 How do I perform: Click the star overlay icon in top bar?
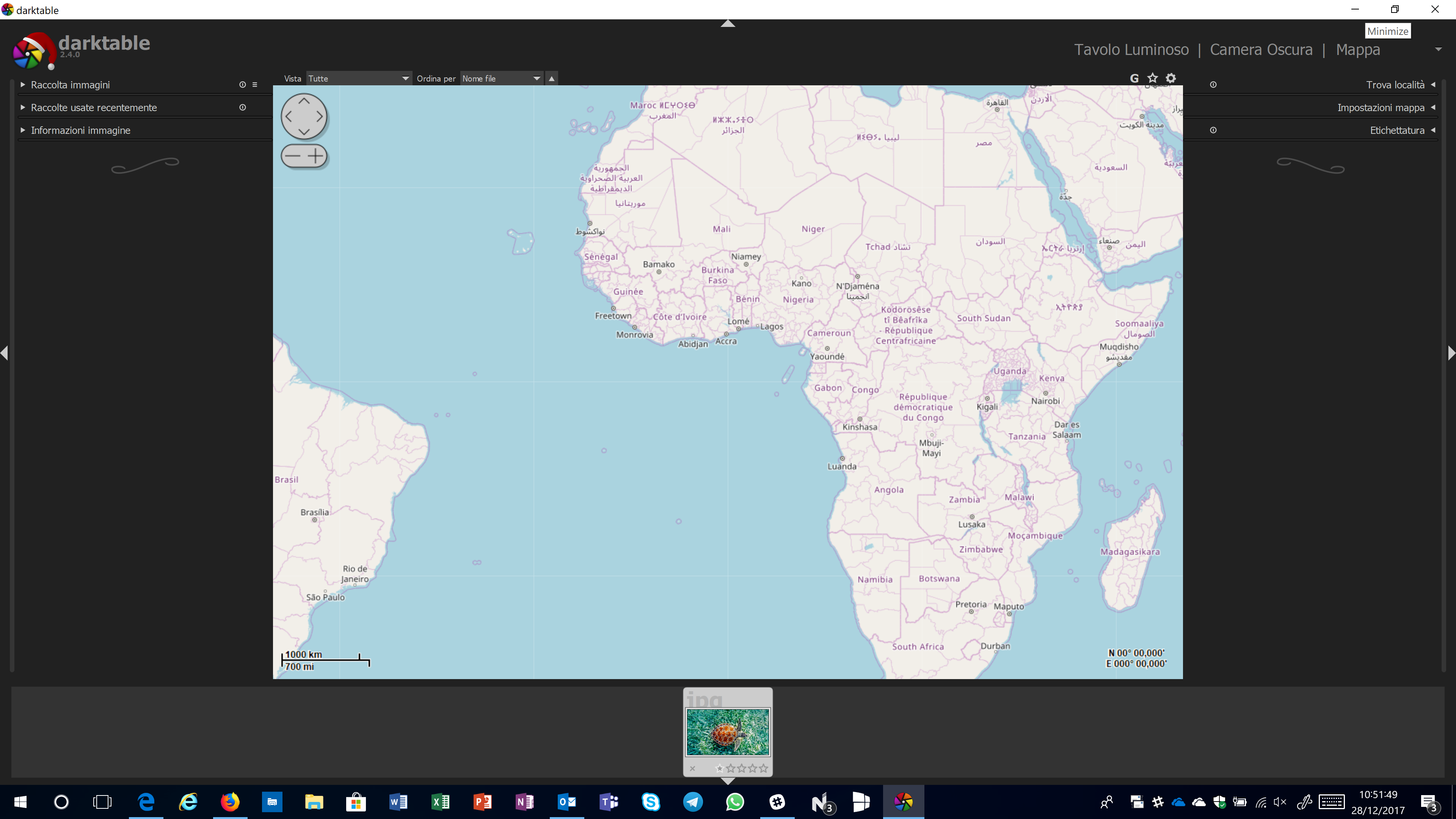point(1153,78)
